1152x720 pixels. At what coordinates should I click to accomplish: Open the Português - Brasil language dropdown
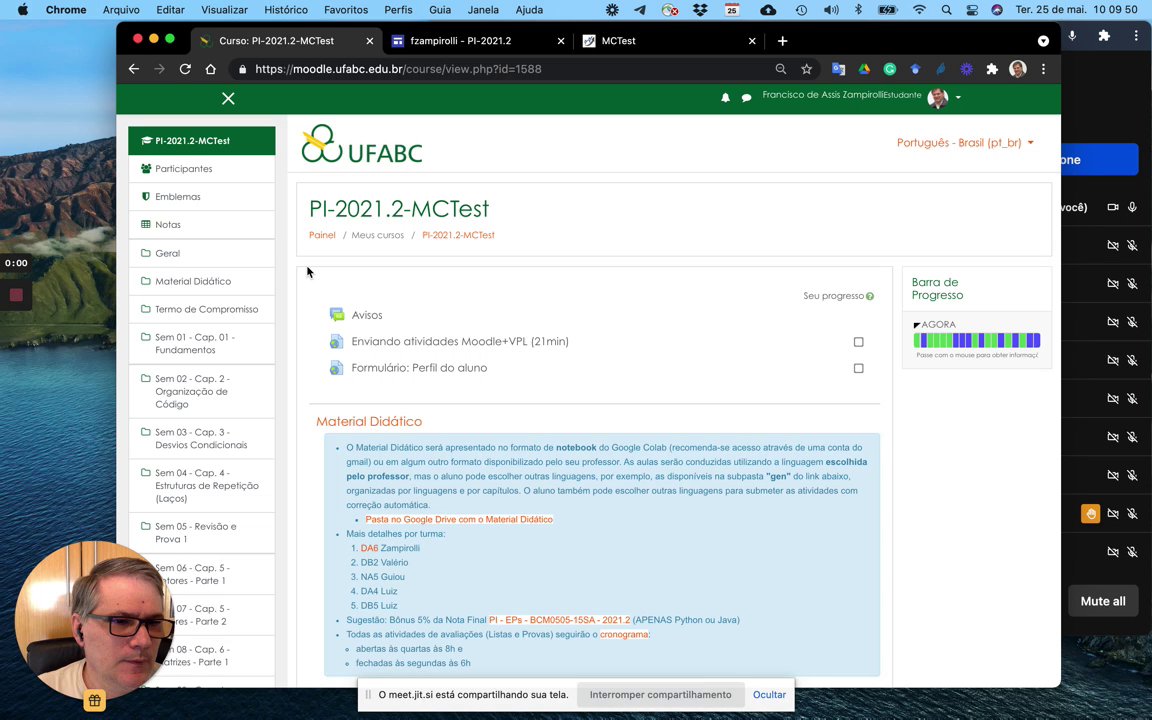click(x=965, y=143)
